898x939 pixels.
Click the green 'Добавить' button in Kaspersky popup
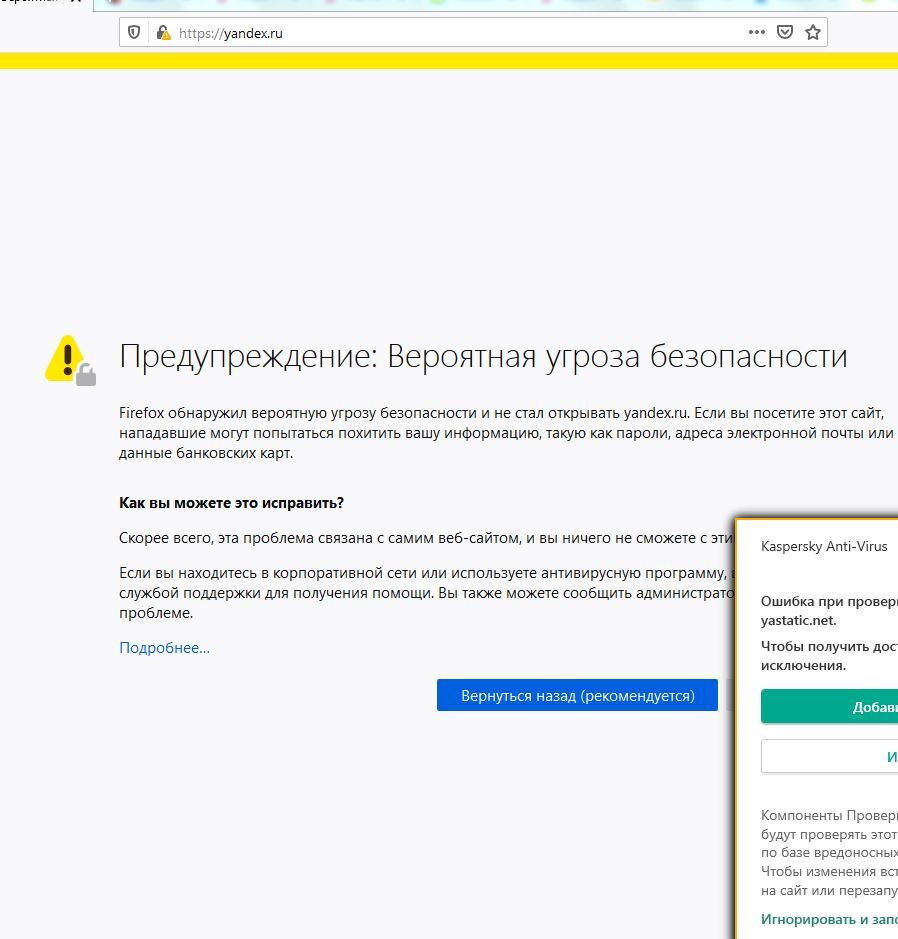pyautogui.click(x=829, y=707)
